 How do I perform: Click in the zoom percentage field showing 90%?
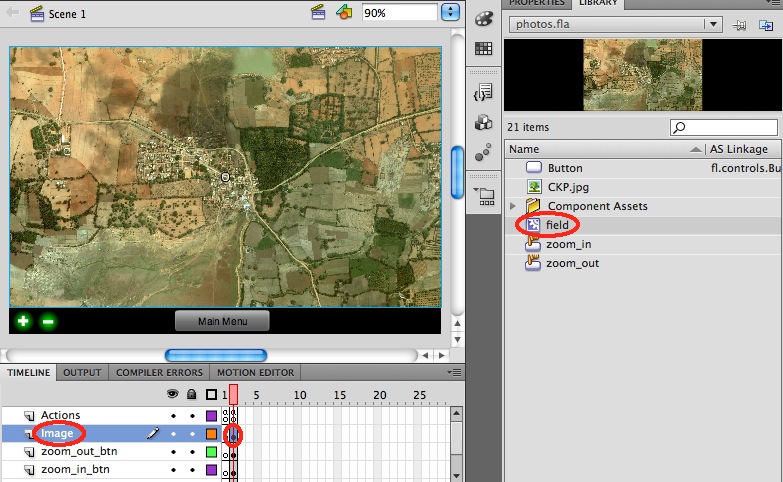point(399,12)
